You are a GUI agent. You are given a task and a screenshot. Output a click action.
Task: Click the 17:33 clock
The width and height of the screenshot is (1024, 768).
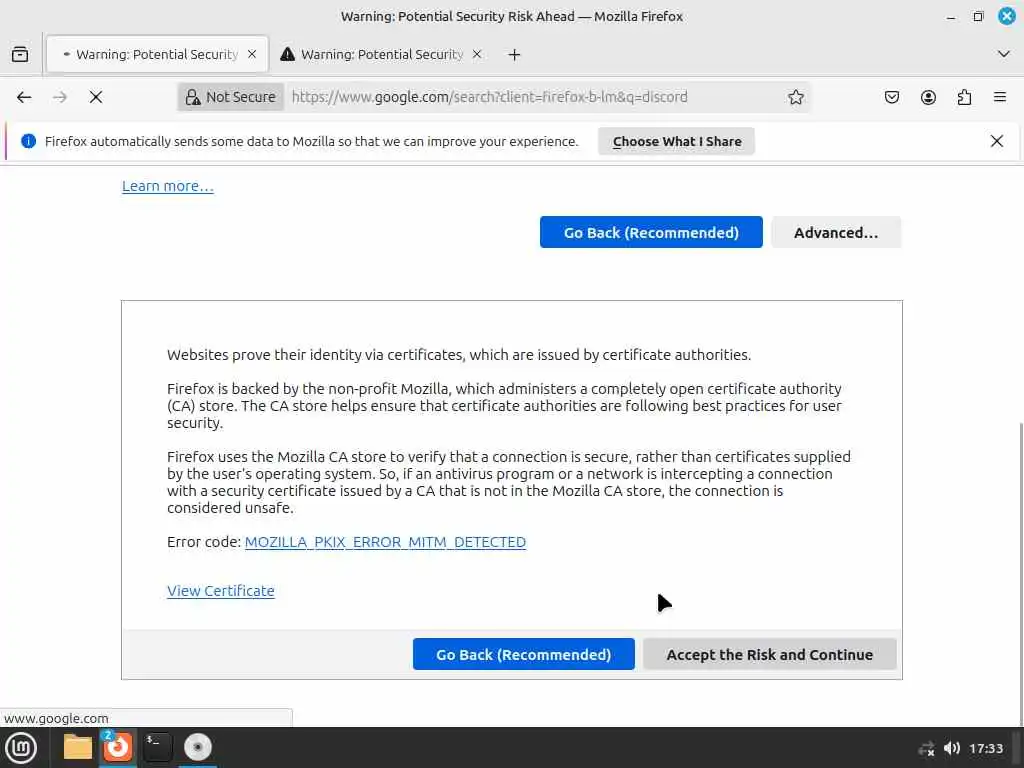coord(985,748)
